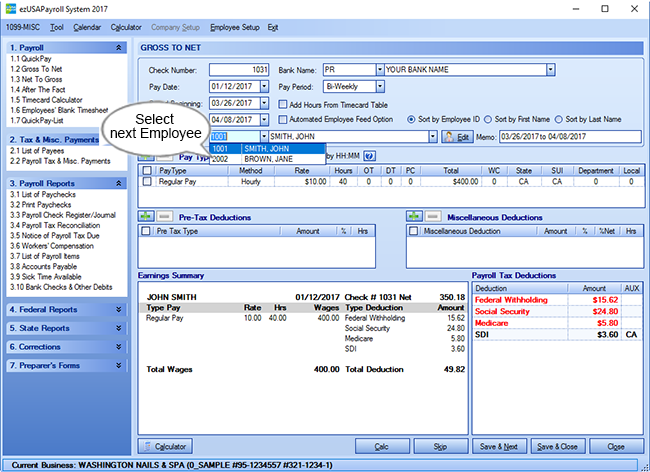
Task: Click the help icon beside HH:MM
Action: pos(369,156)
